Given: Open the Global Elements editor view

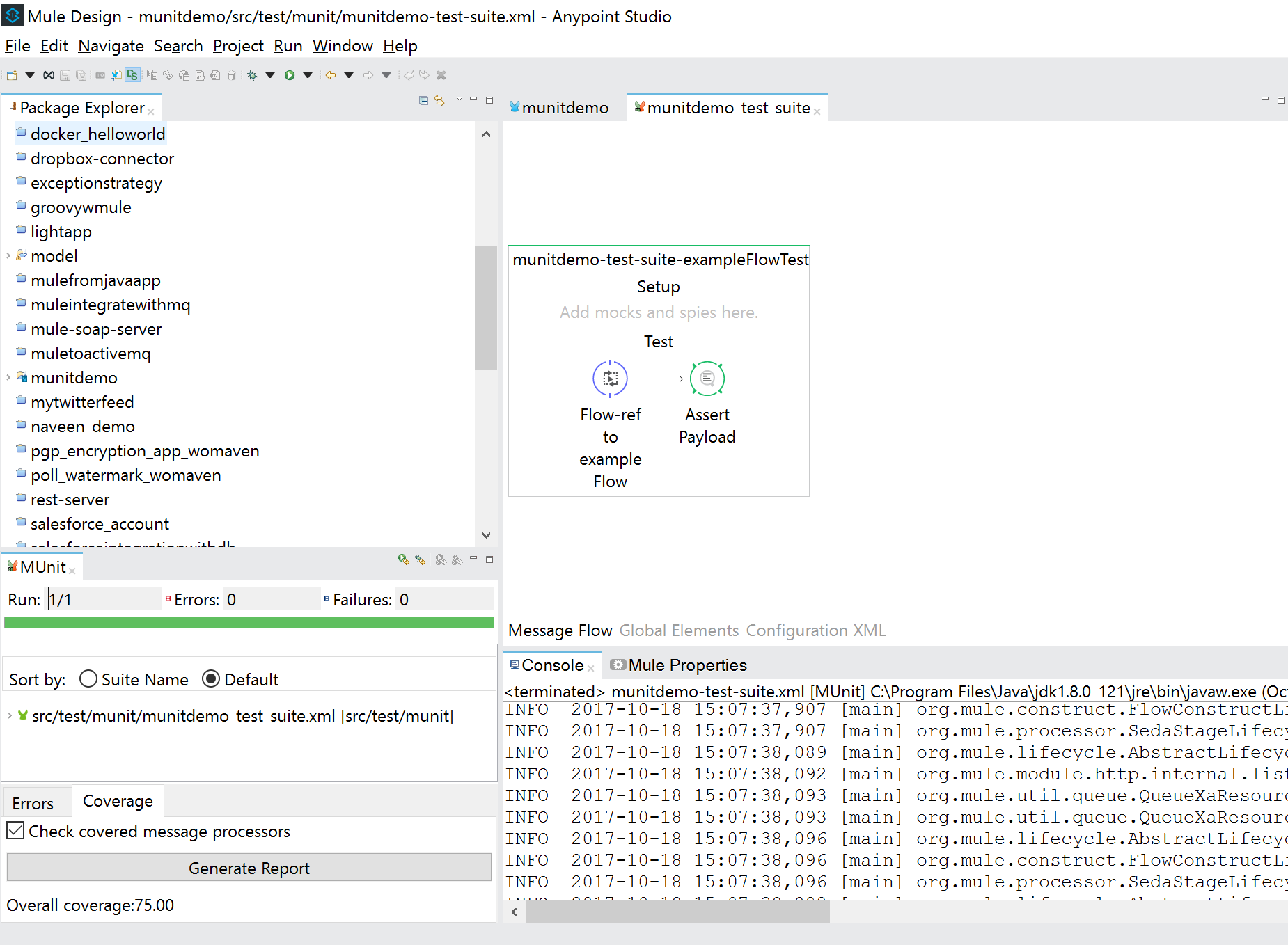Looking at the screenshot, I should tap(679, 630).
